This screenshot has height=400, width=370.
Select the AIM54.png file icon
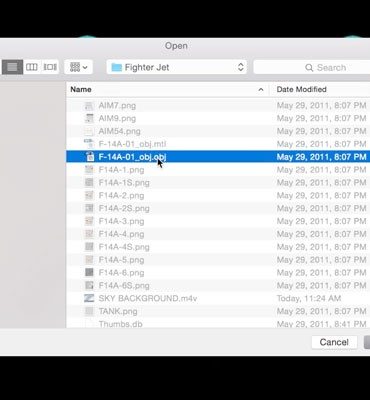pos(89,131)
